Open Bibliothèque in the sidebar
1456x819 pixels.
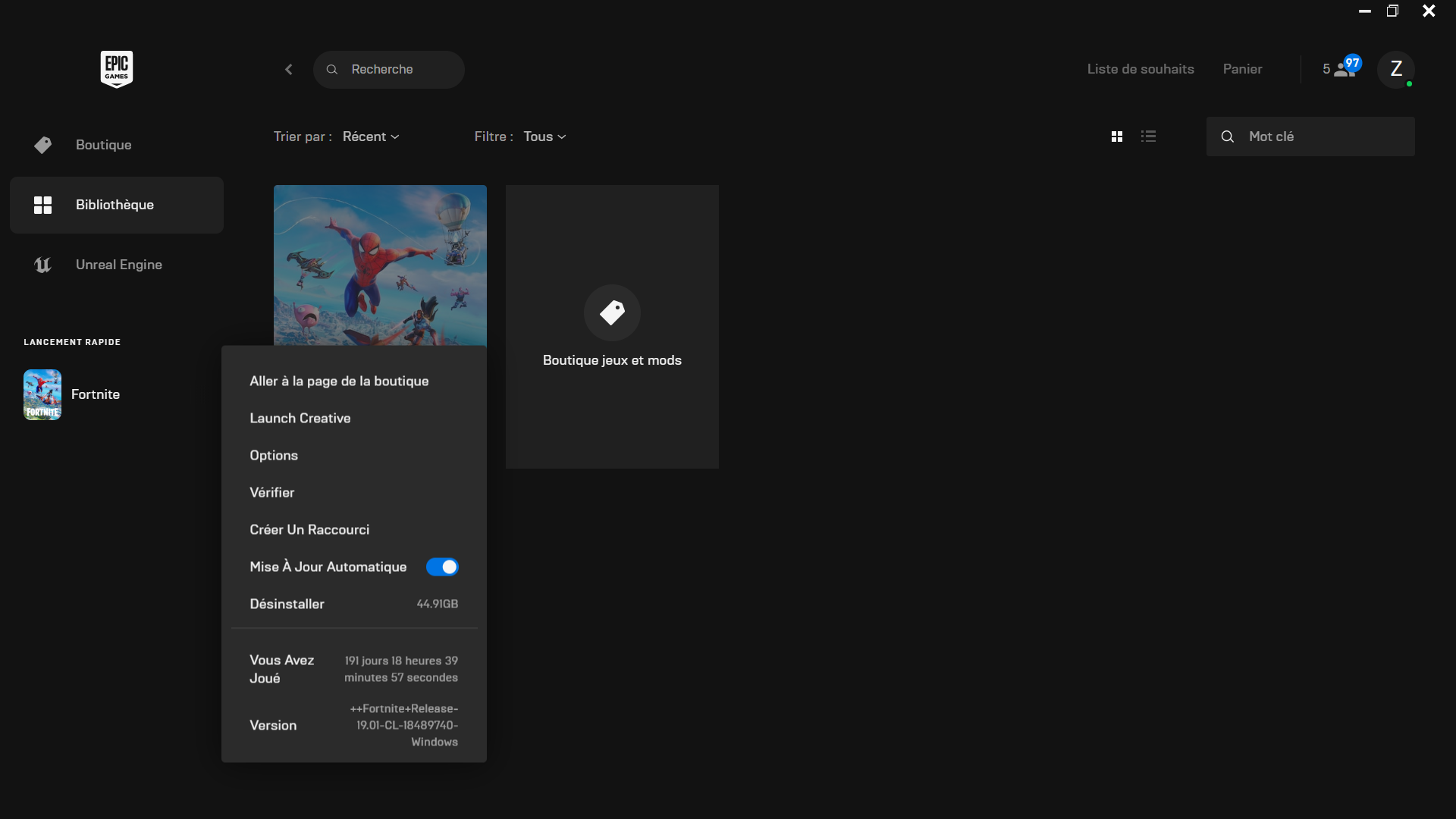pos(117,205)
